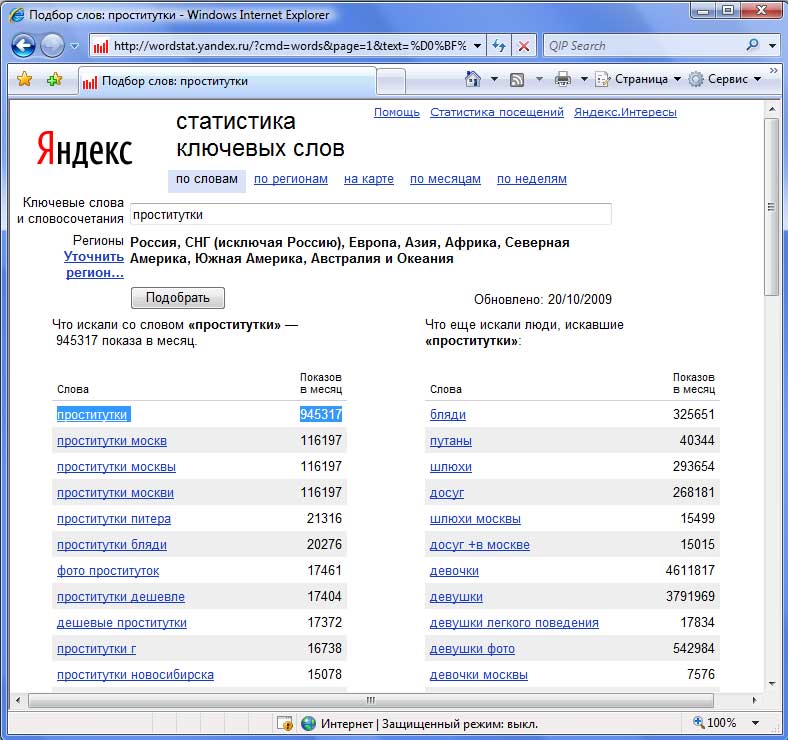Run search with the magnifier icon
The height and width of the screenshot is (740, 788).
pos(752,45)
